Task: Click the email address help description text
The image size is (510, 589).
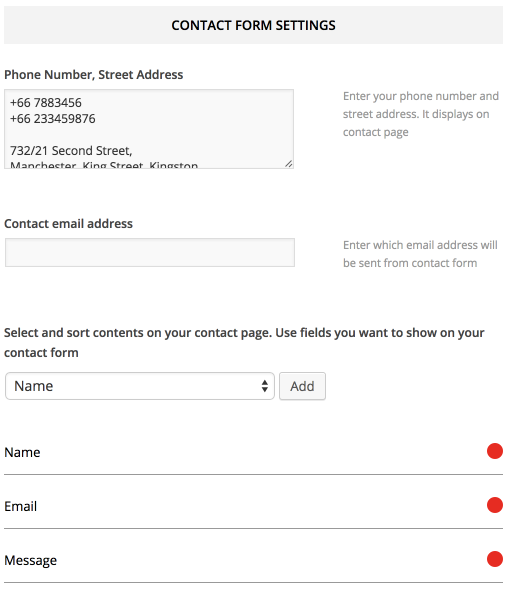Action: coord(420,254)
